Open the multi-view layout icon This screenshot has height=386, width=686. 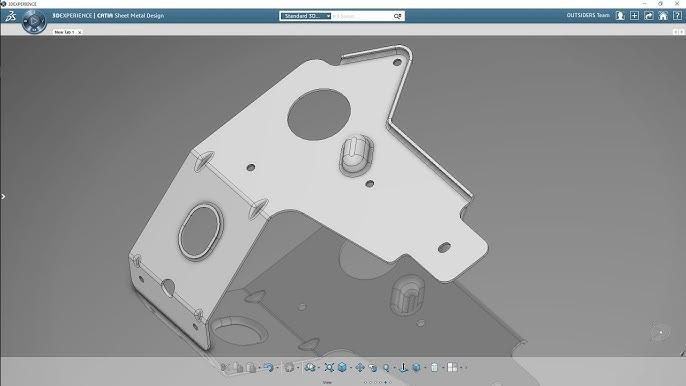coord(452,368)
